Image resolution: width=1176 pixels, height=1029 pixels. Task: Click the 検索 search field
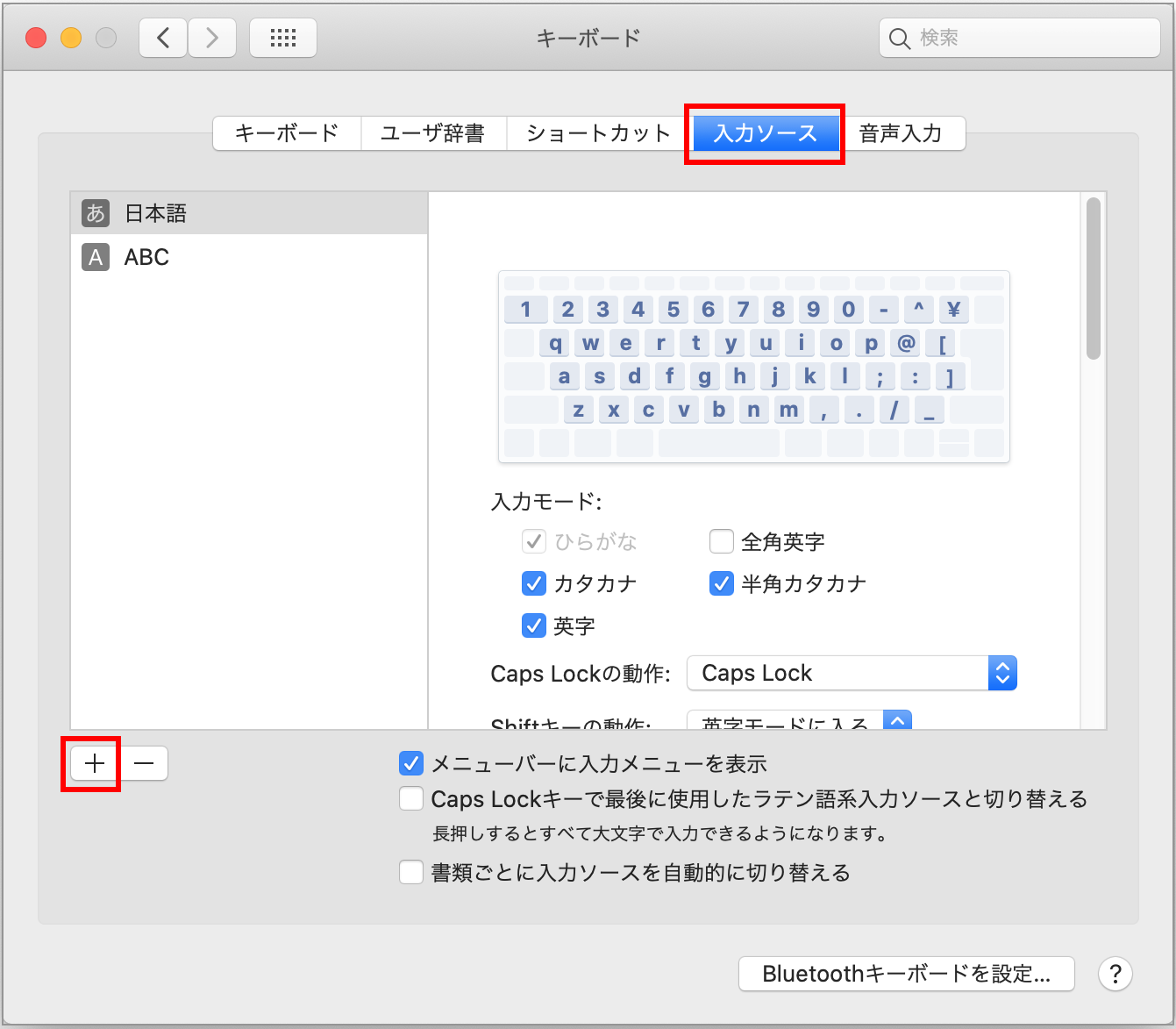click(x=1020, y=38)
